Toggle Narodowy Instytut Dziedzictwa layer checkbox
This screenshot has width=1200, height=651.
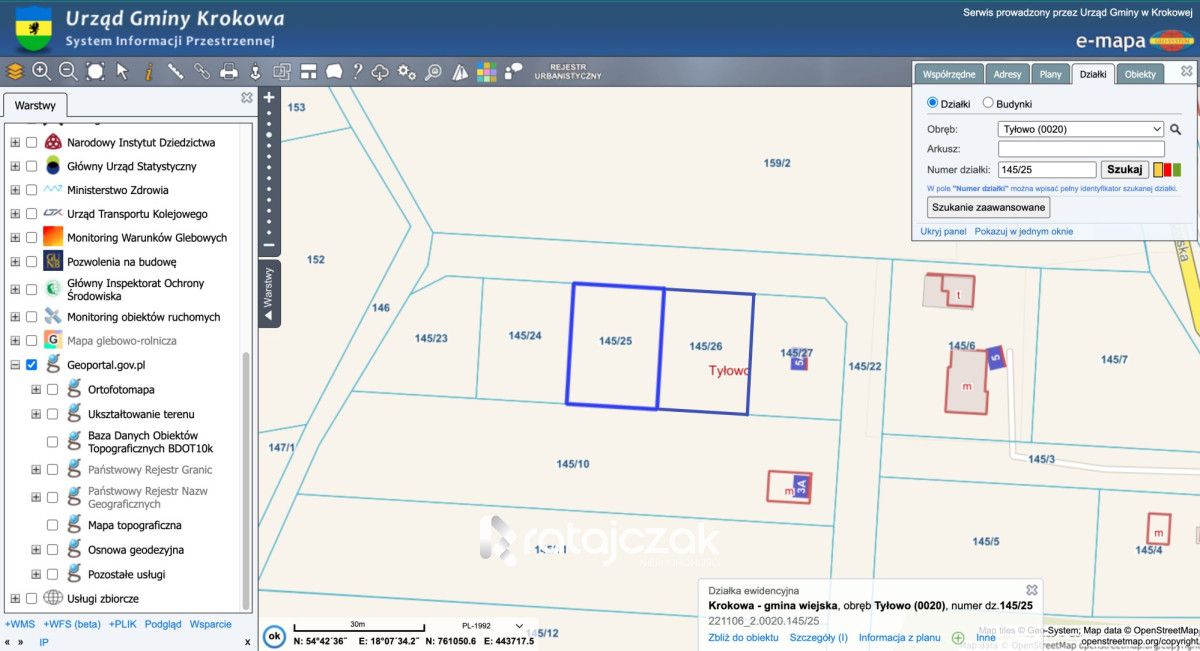[x=32, y=143]
